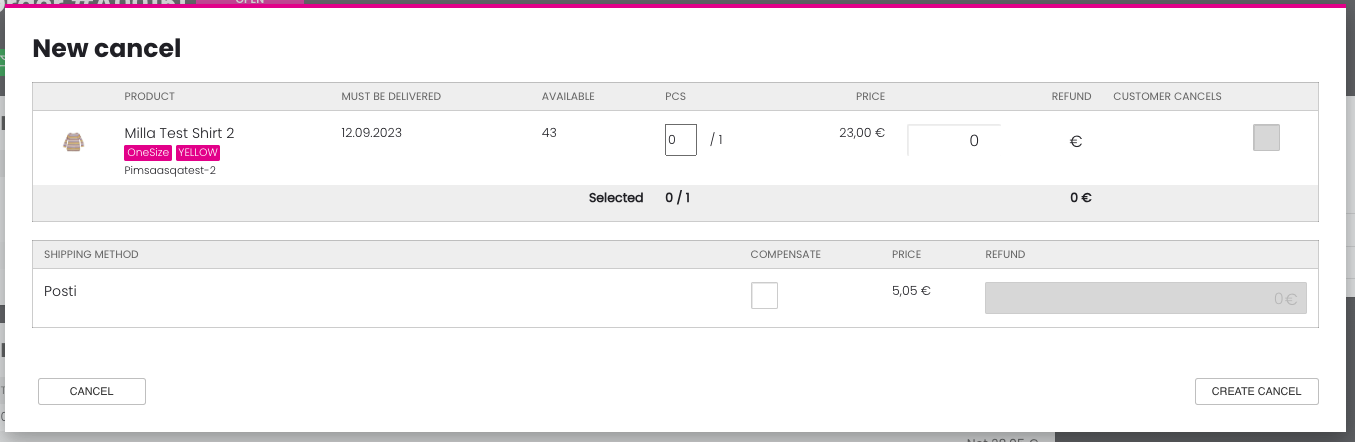Click the Product column header
This screenshot has width=1355, height=442.
150,97
